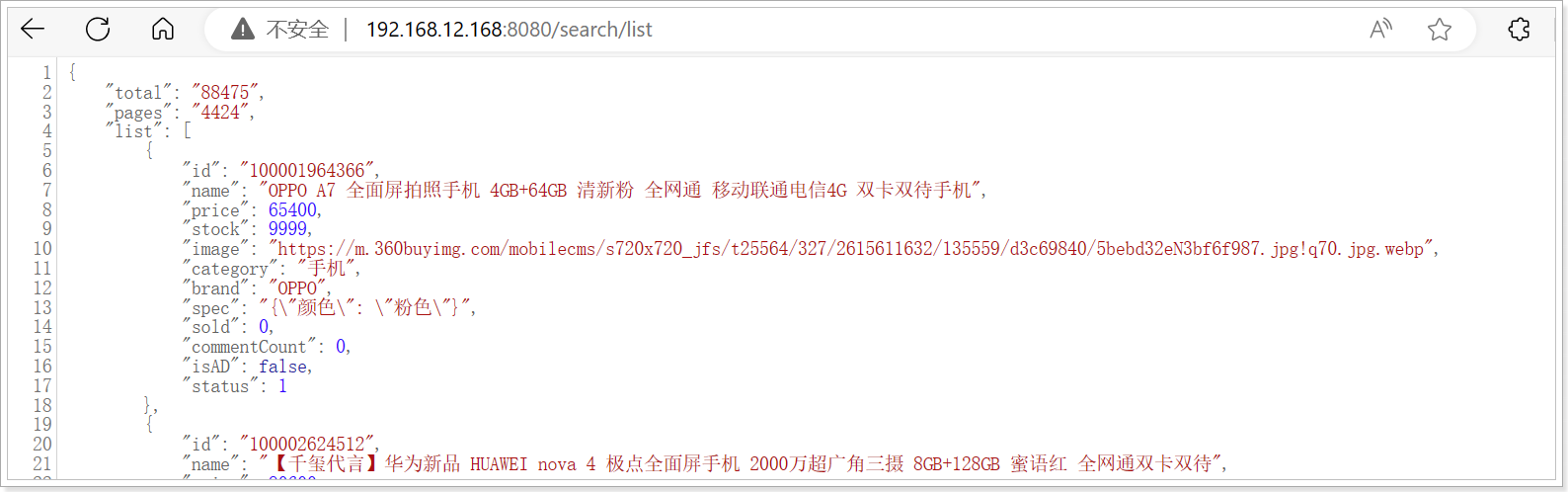The width and height of the screenshot is (1568, 492).
Task: Click the 不安全 security label
Action: [297, 30]
